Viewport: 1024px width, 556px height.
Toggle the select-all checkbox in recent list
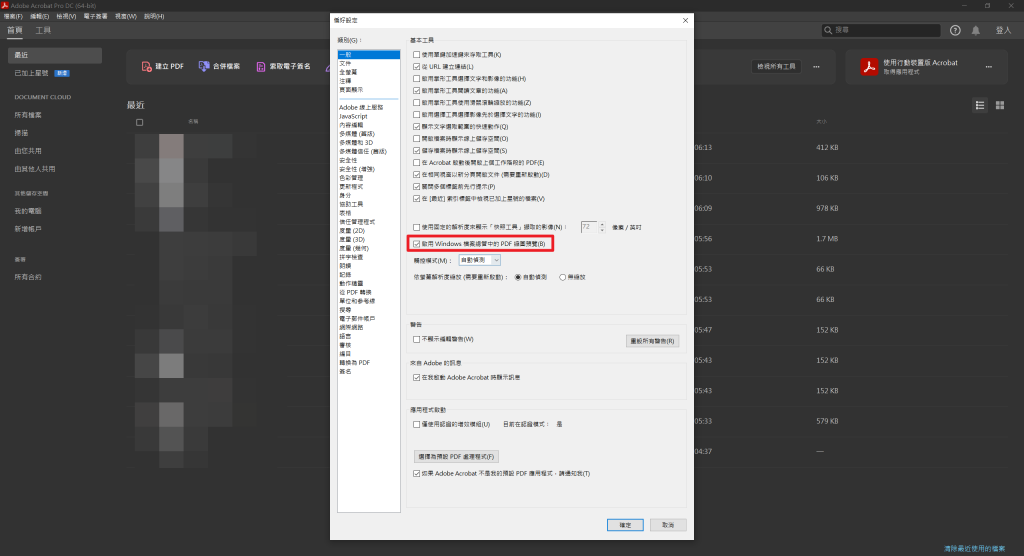[x=139, y=122]
